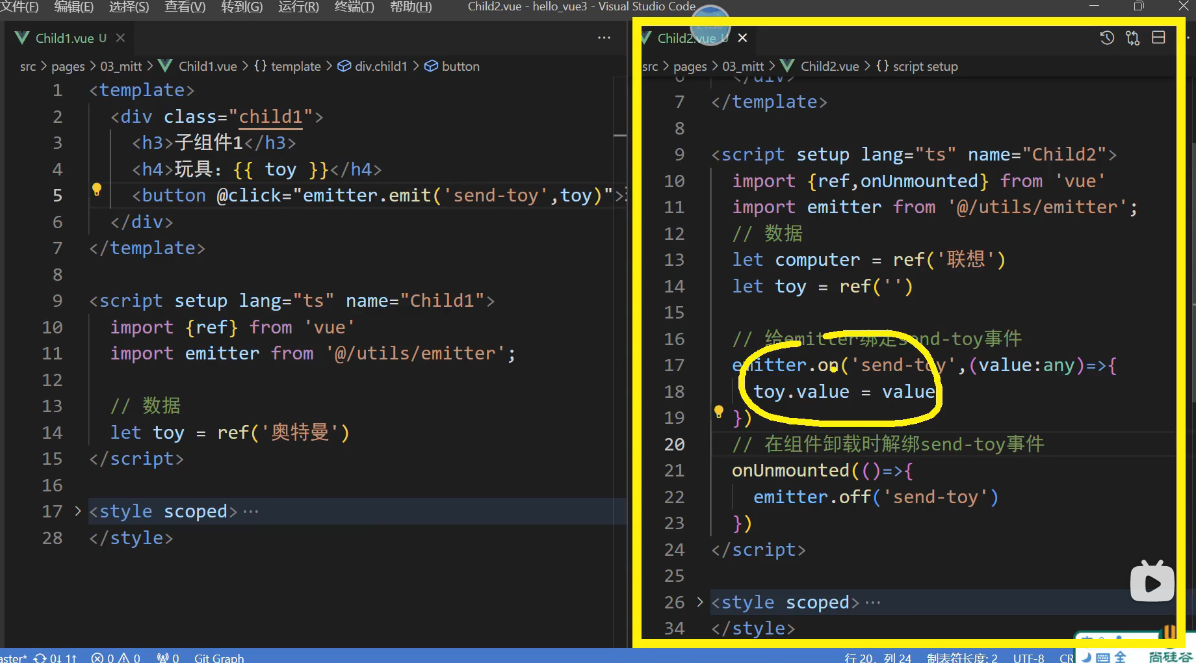1201x663 pixels.
Task: Click '@/utils/emitter' import path in Child1.vue
Action: [x=416, y=353]
